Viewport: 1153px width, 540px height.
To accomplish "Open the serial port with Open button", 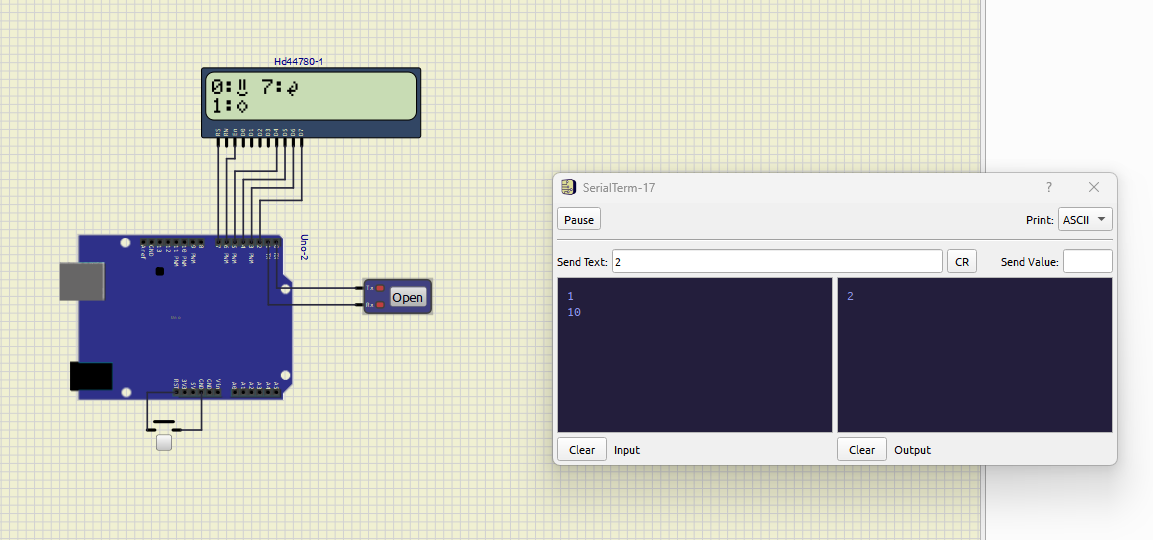I will [x=407, y=297].
